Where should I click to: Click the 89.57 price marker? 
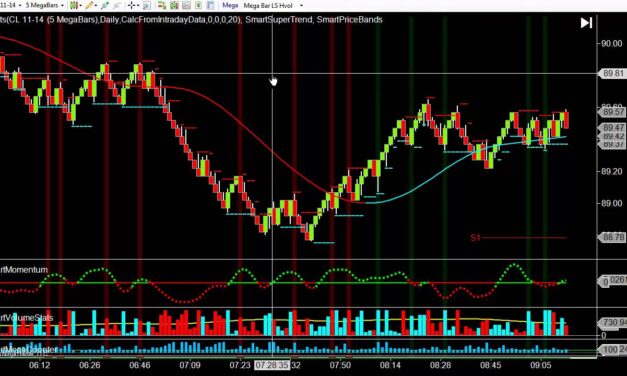pos(612,112)
